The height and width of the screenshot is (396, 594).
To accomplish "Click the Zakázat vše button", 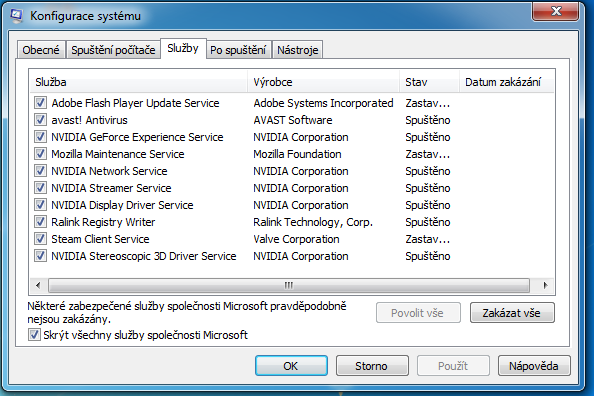I will (x=512, y=313).
